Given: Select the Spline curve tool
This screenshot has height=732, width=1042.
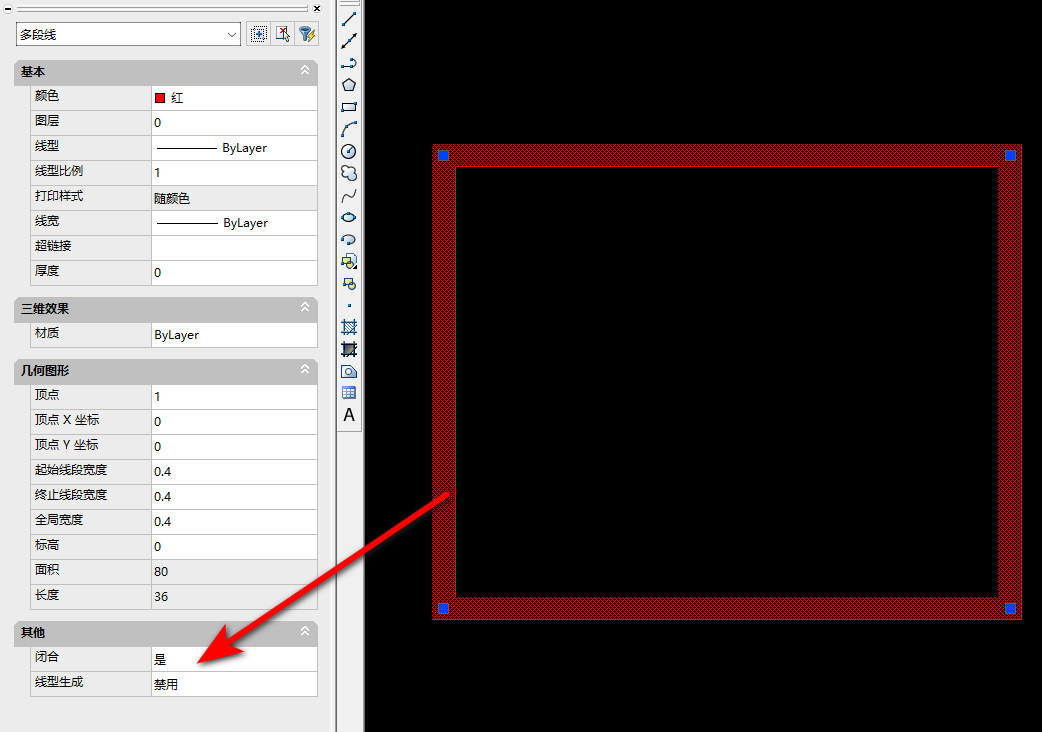Looking at the screenshot, I should tap(349, 195).
